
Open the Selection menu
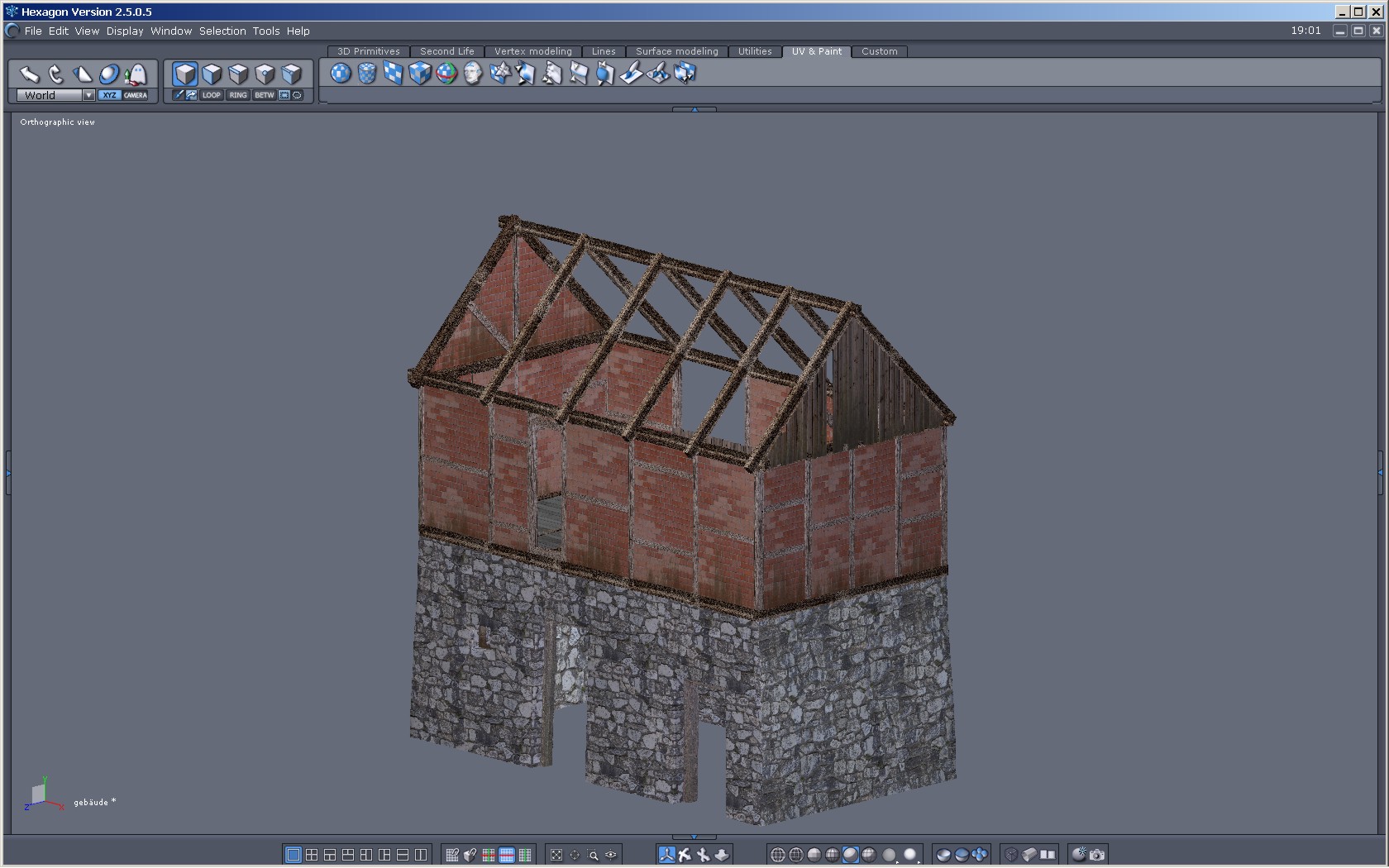pos(222,31)
